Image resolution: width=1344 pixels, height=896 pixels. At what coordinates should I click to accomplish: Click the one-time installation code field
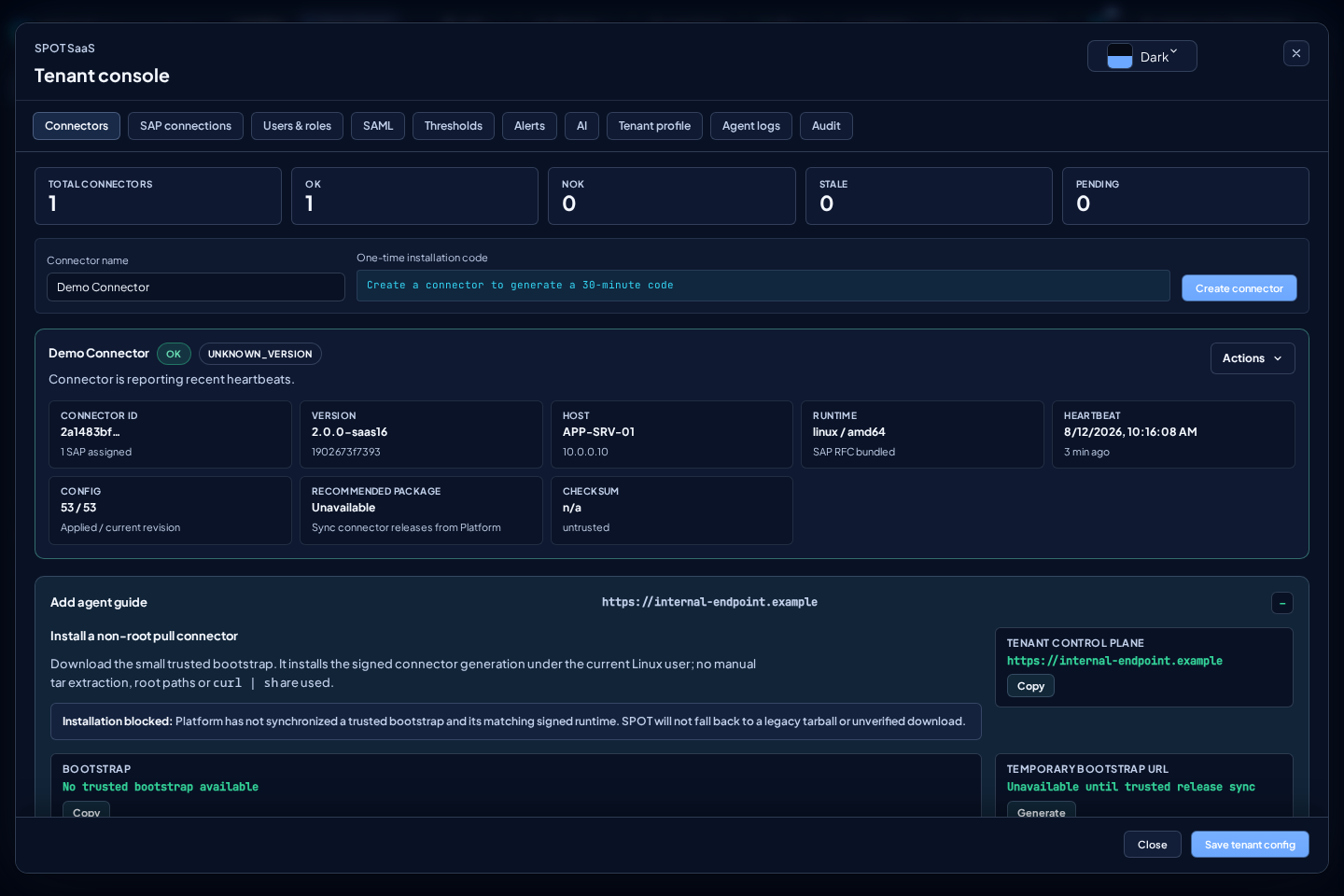pos(763,286)
